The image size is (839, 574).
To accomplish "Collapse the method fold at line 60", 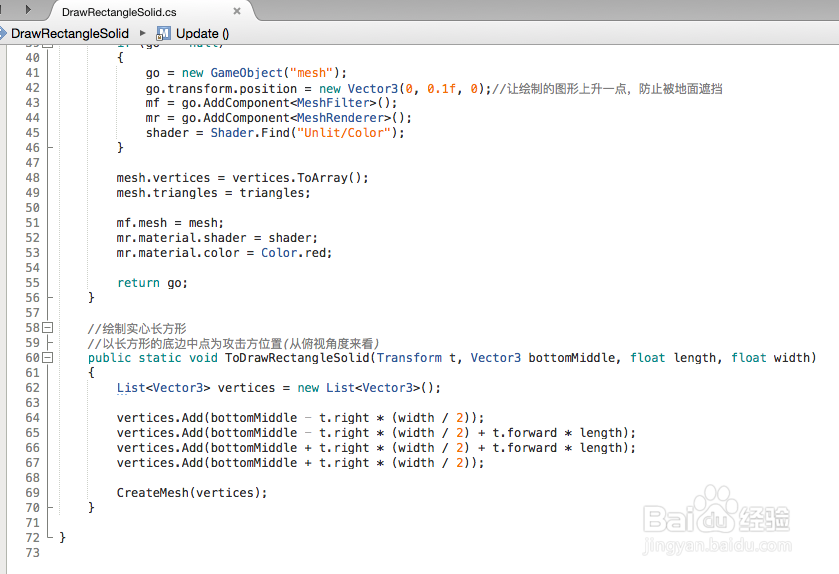I will [48, 357].
